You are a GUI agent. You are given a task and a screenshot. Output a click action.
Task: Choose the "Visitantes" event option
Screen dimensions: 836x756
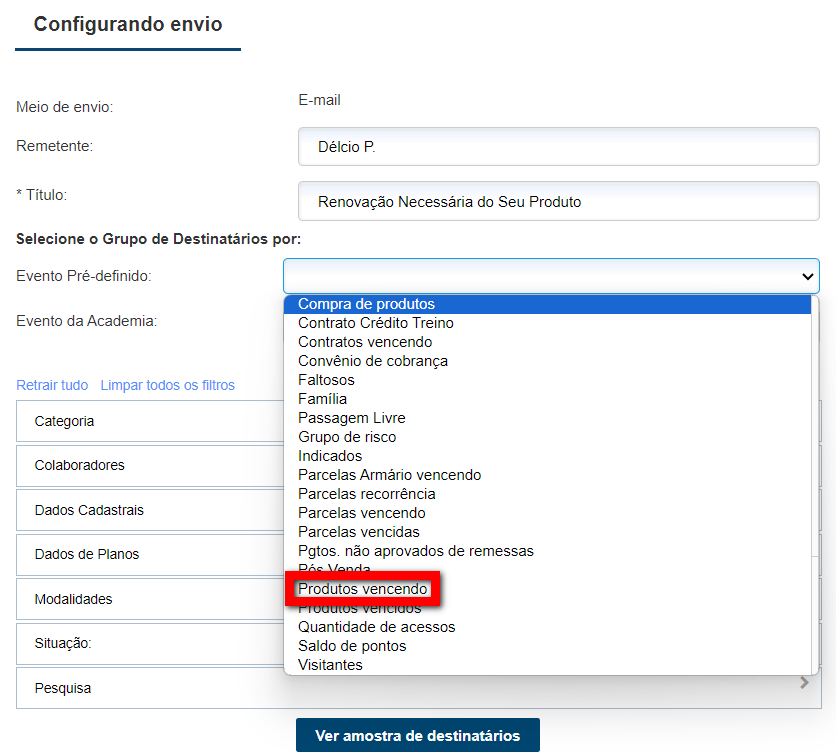coord(330,664)
